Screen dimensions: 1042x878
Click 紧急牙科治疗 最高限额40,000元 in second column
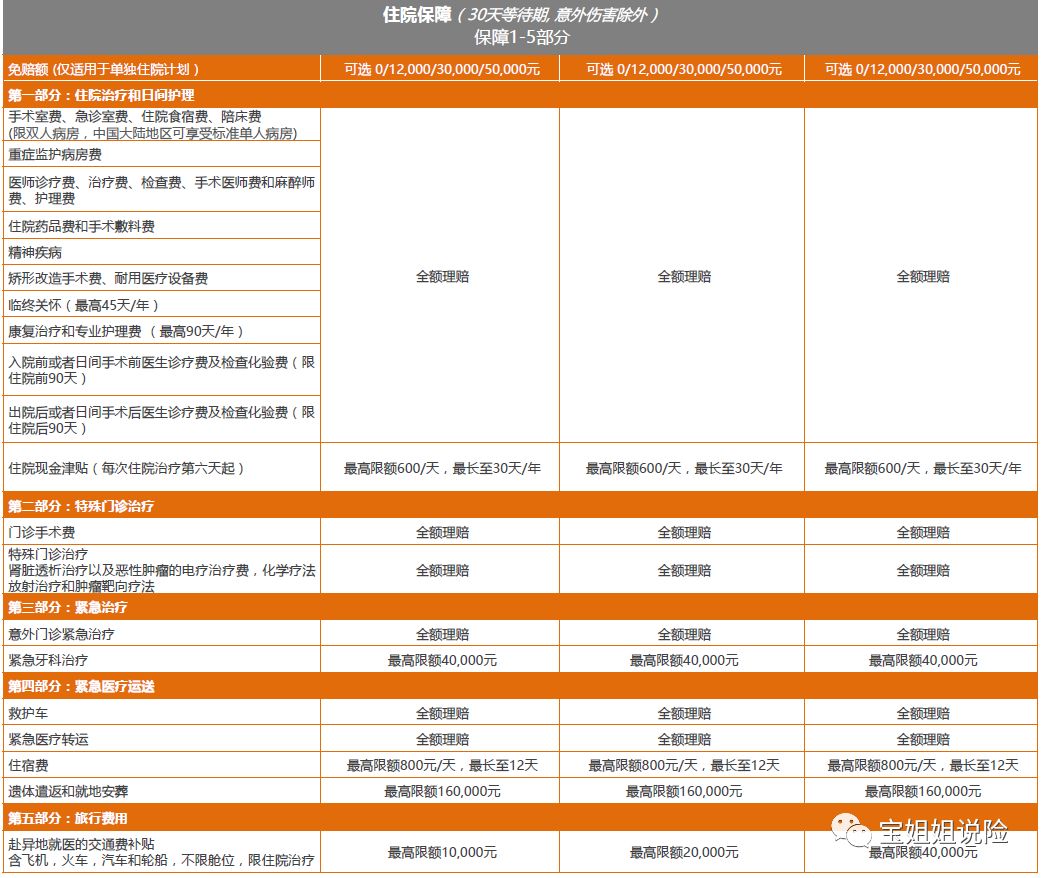pos(684,660)
